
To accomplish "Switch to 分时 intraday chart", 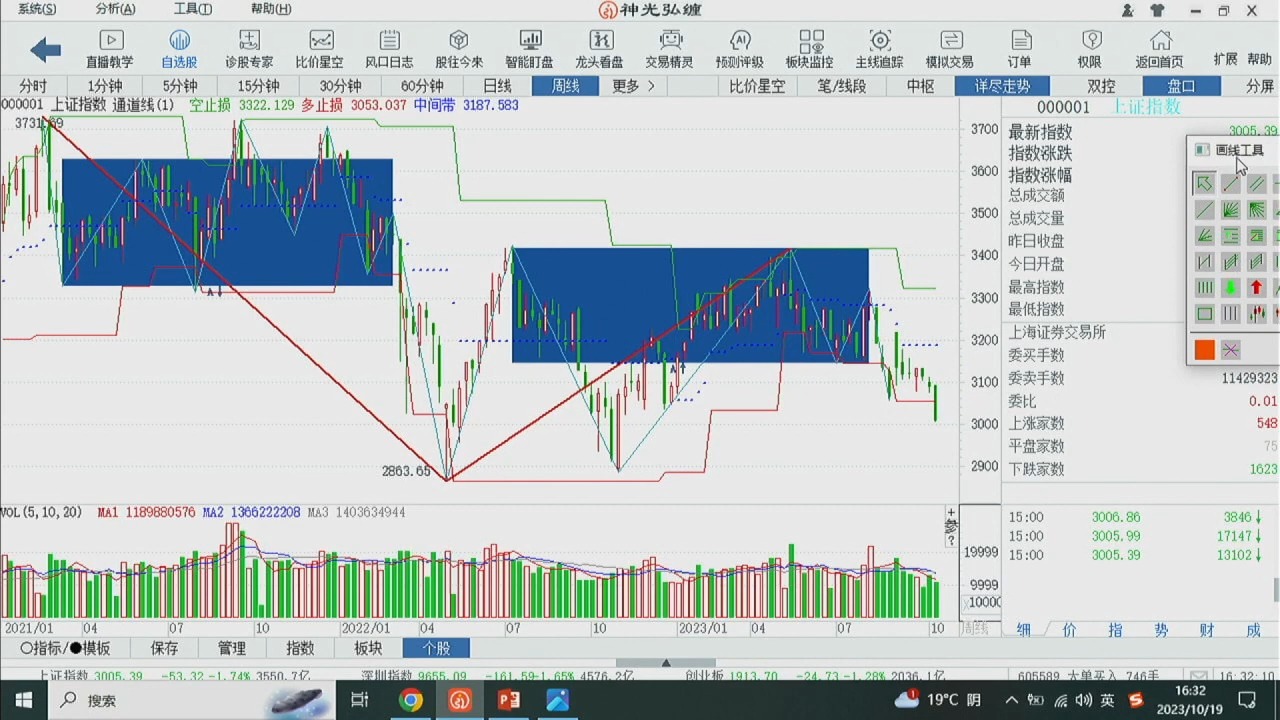I will [x=32, y=86].
